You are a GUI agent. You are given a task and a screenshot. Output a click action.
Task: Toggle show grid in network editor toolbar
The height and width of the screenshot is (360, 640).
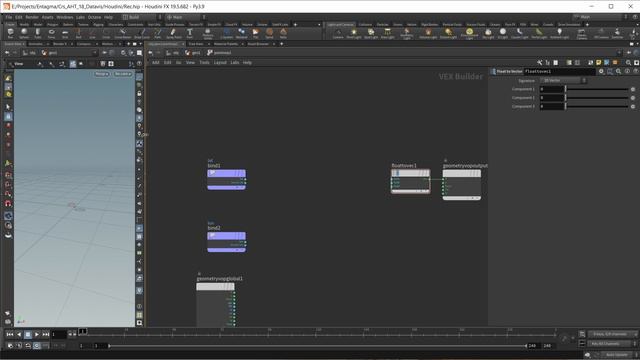click(x=577, y=62)
